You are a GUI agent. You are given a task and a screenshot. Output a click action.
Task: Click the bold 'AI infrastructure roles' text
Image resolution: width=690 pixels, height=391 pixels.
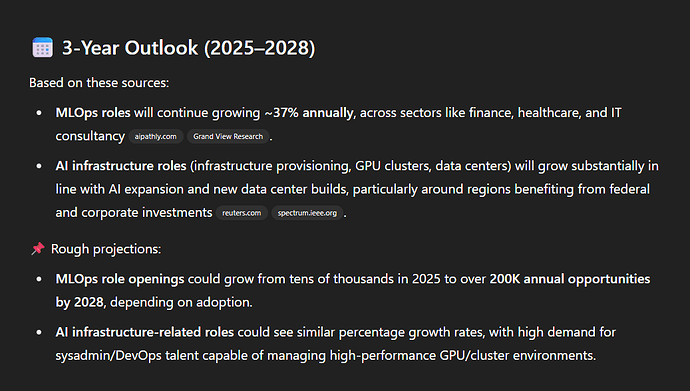(x=121, y=166)
